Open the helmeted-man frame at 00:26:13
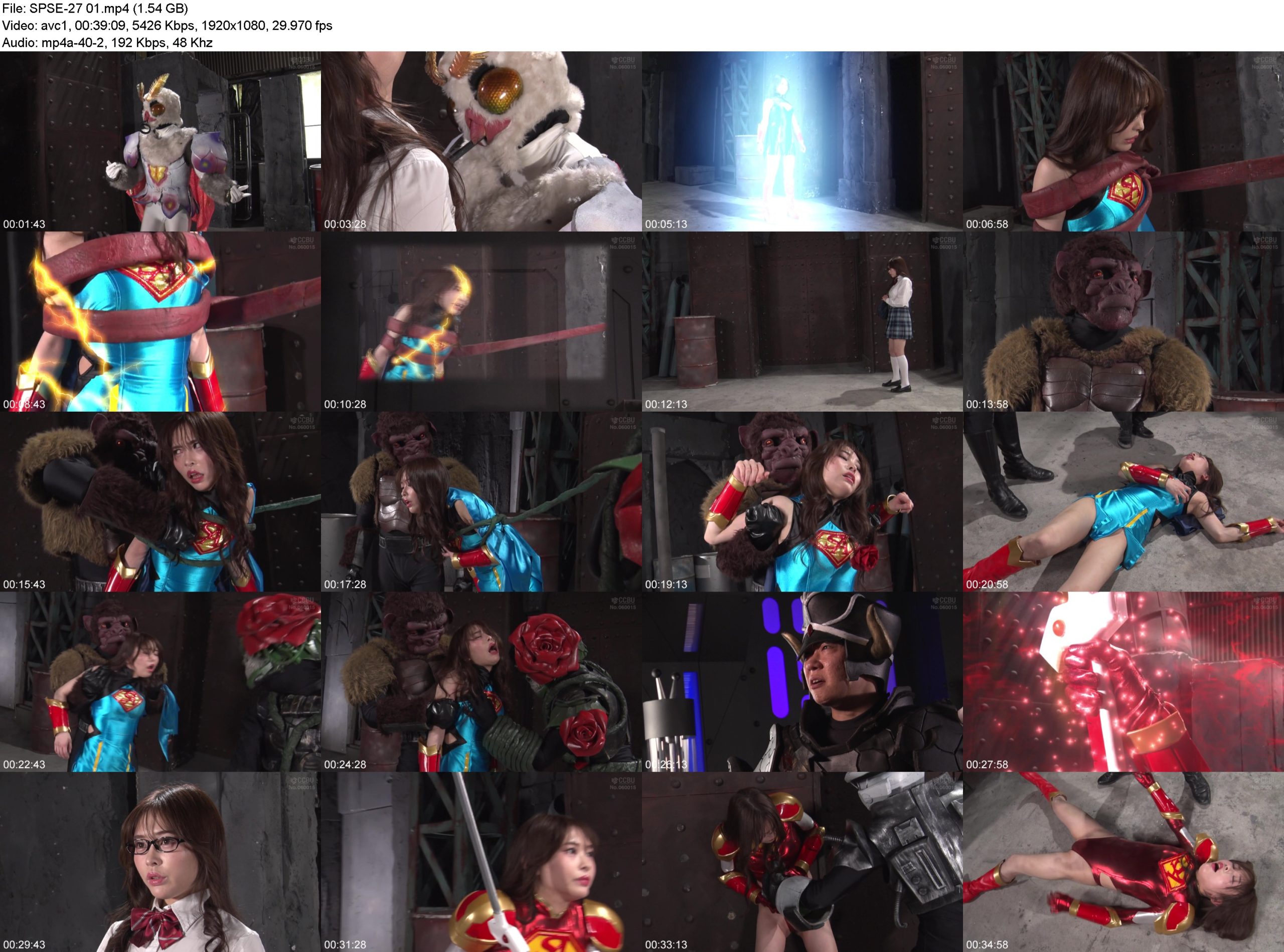The height and width of the screenshot is (952, 1284). coord(802,682)
